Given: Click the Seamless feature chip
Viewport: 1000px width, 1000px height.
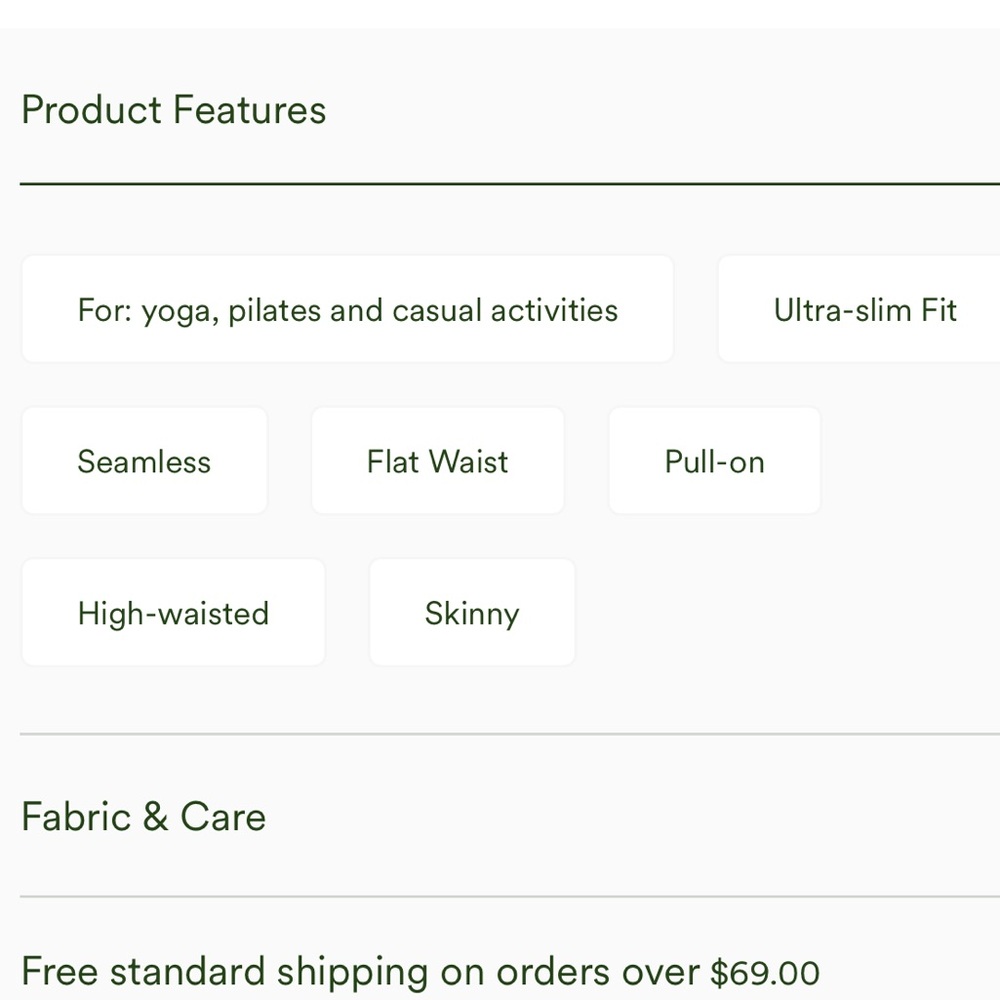Looking at the screenshot, I should [144, 461].
